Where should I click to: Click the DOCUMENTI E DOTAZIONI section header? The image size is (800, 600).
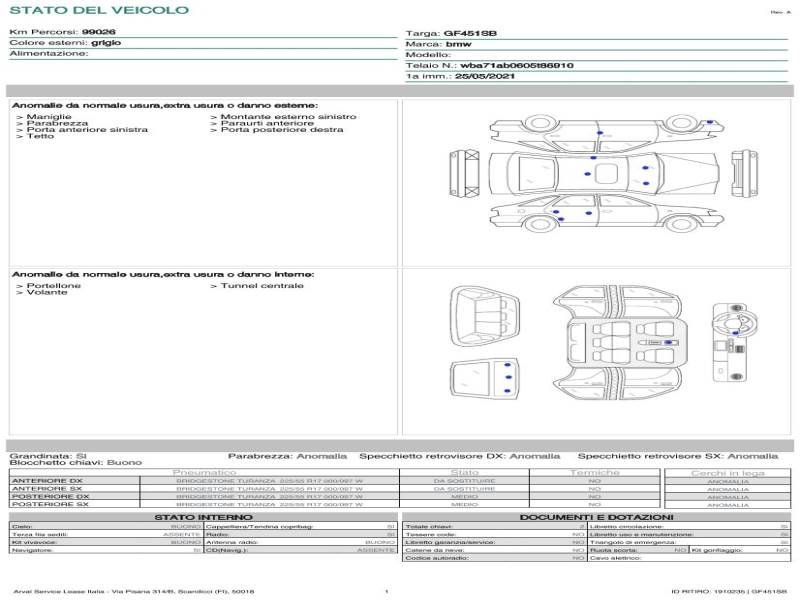pyautogui.click(x=594, y=516)
